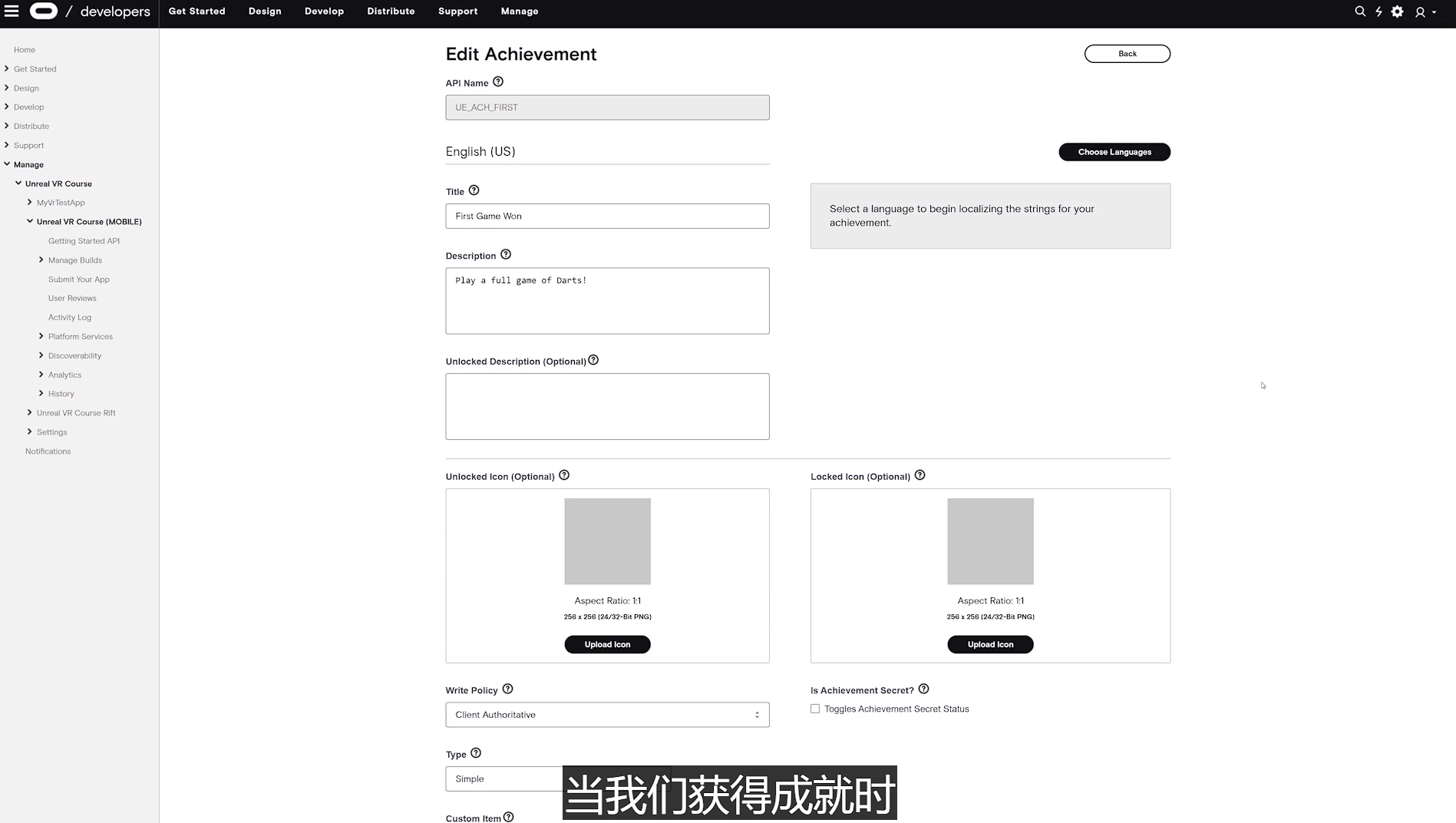The image size is (1456, 823).
Task: Expand Design section in sidebar
Action: [x=7, y=88]
